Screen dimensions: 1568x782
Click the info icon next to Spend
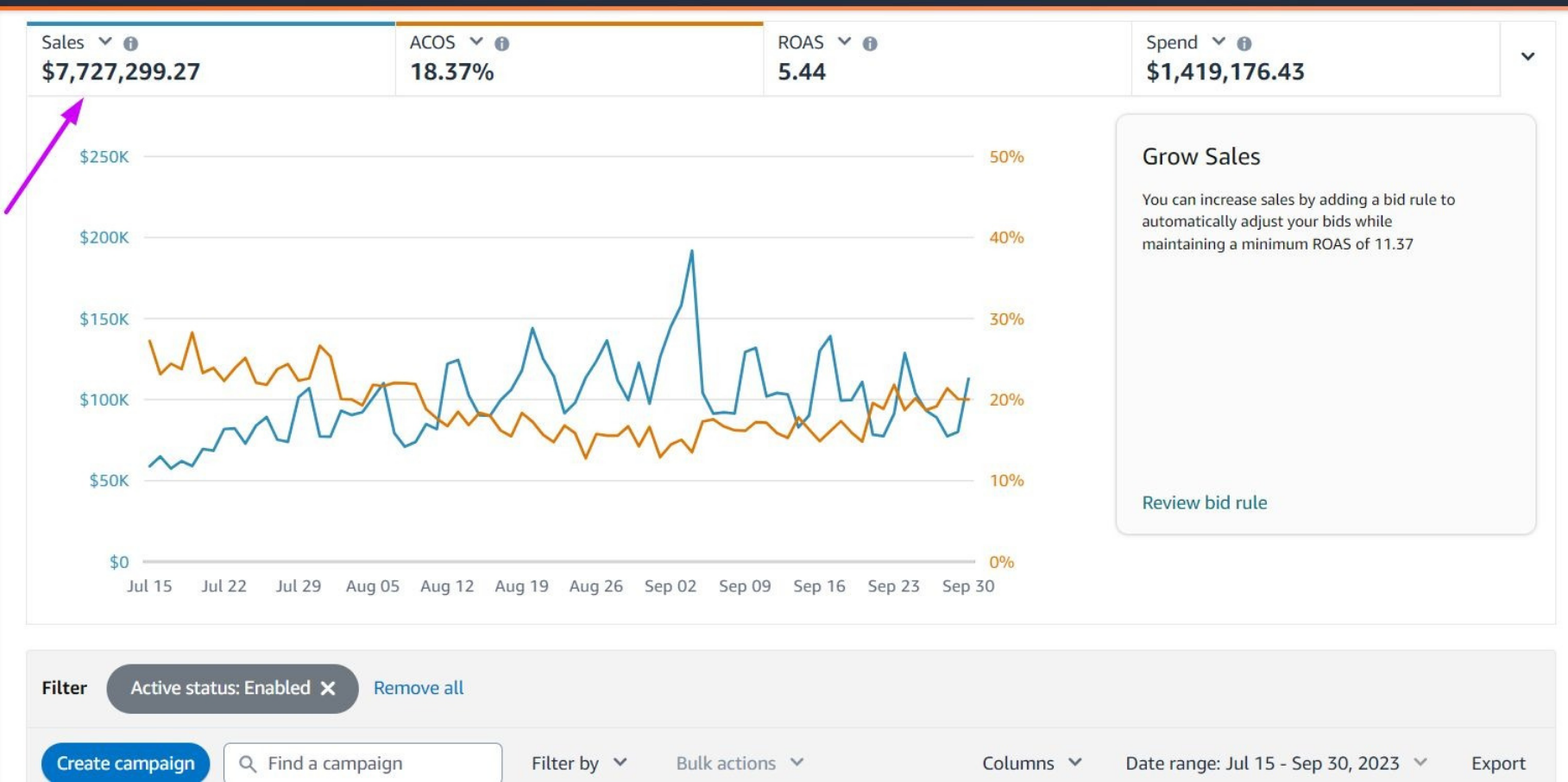click(1244, 43)
